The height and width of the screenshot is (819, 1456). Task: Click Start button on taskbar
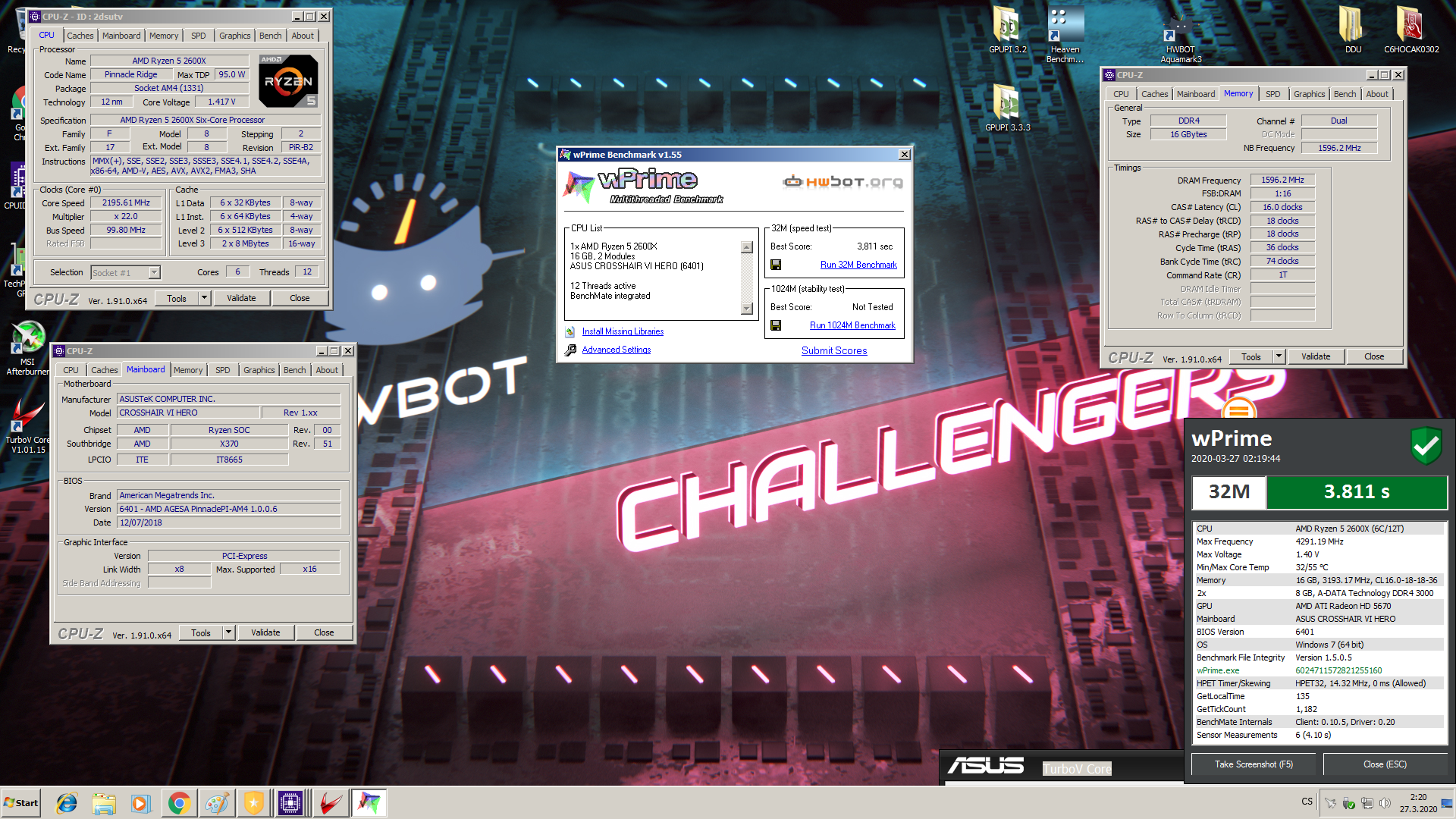[x=21, y=803]
